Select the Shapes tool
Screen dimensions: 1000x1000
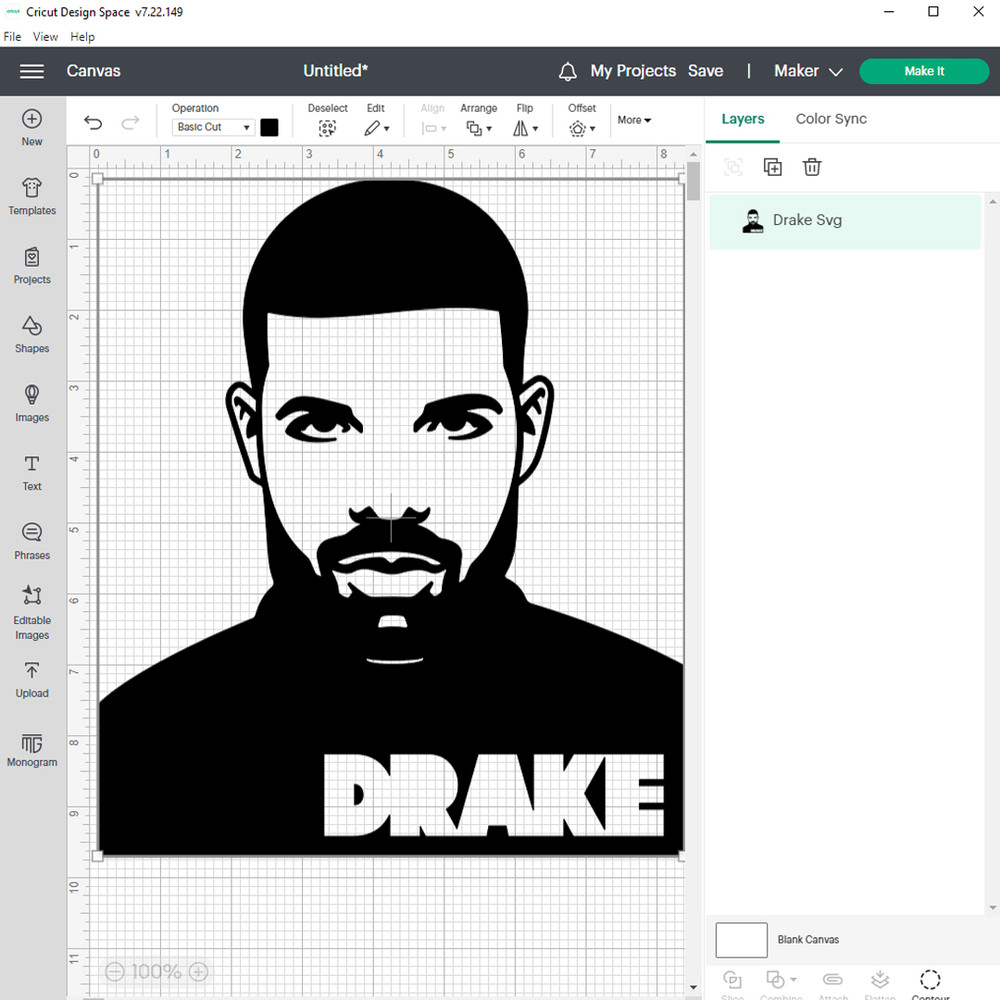(32, 335)
